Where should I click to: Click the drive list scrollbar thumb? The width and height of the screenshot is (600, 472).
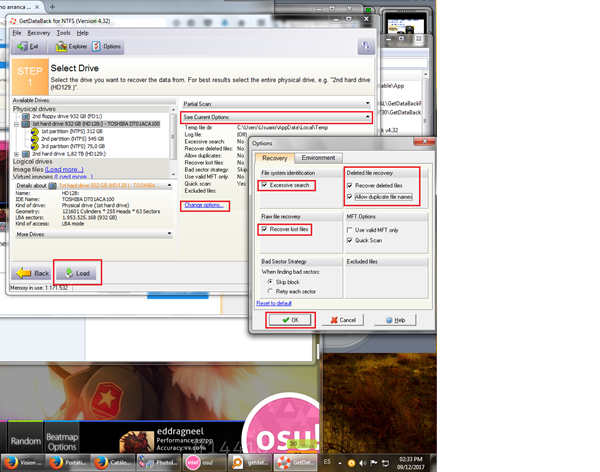click(173, 137)
